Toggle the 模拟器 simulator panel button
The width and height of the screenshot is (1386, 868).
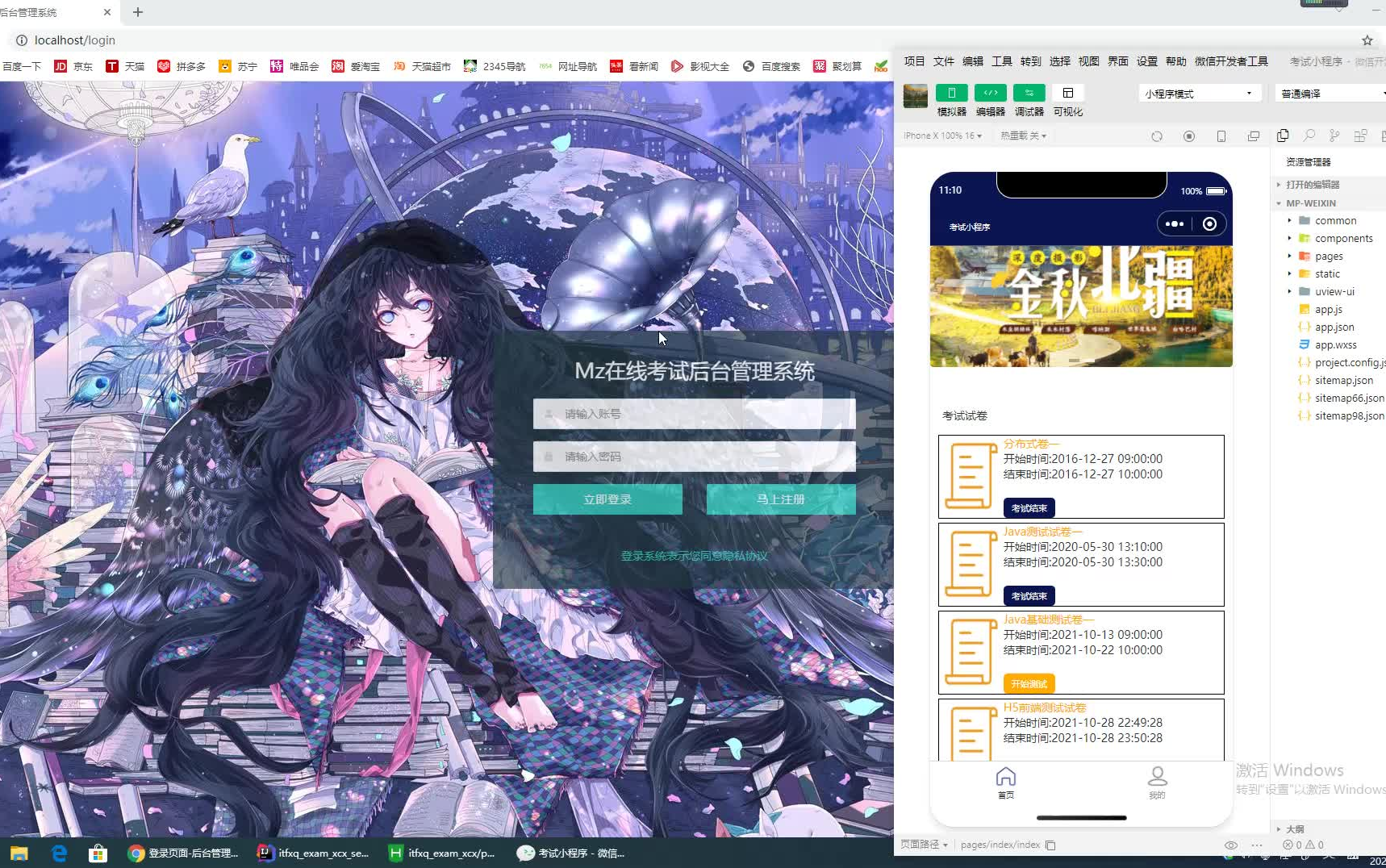coord(951,93)
